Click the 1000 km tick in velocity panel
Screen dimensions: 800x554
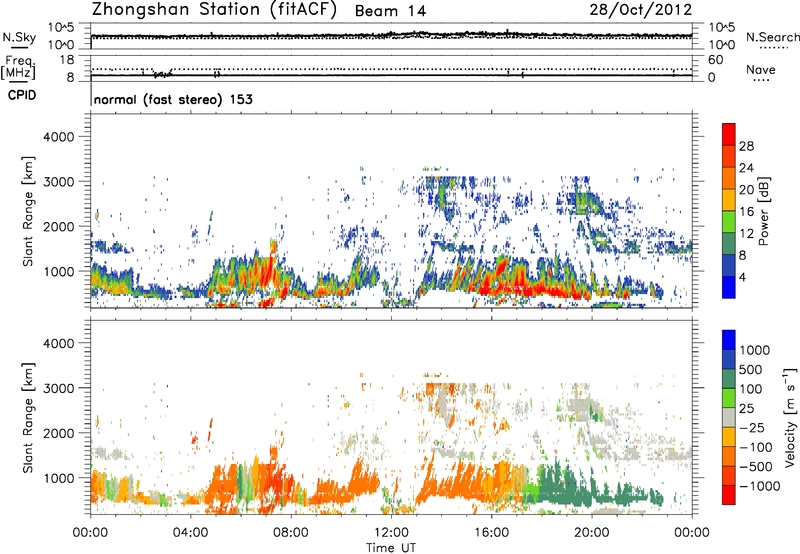tap(59, 478)
